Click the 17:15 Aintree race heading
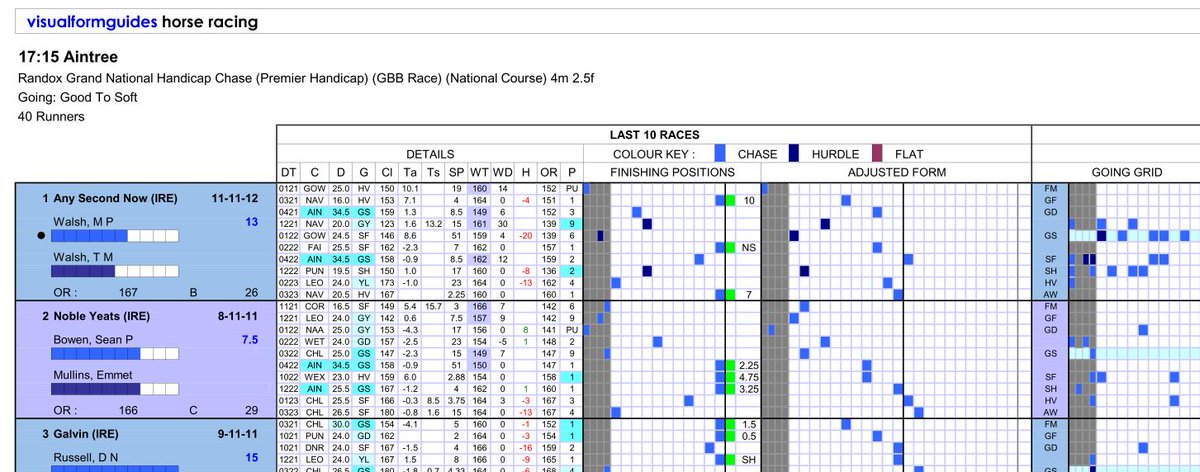The height and width of the screenshot is (472, 1200). tap(68, 57)
